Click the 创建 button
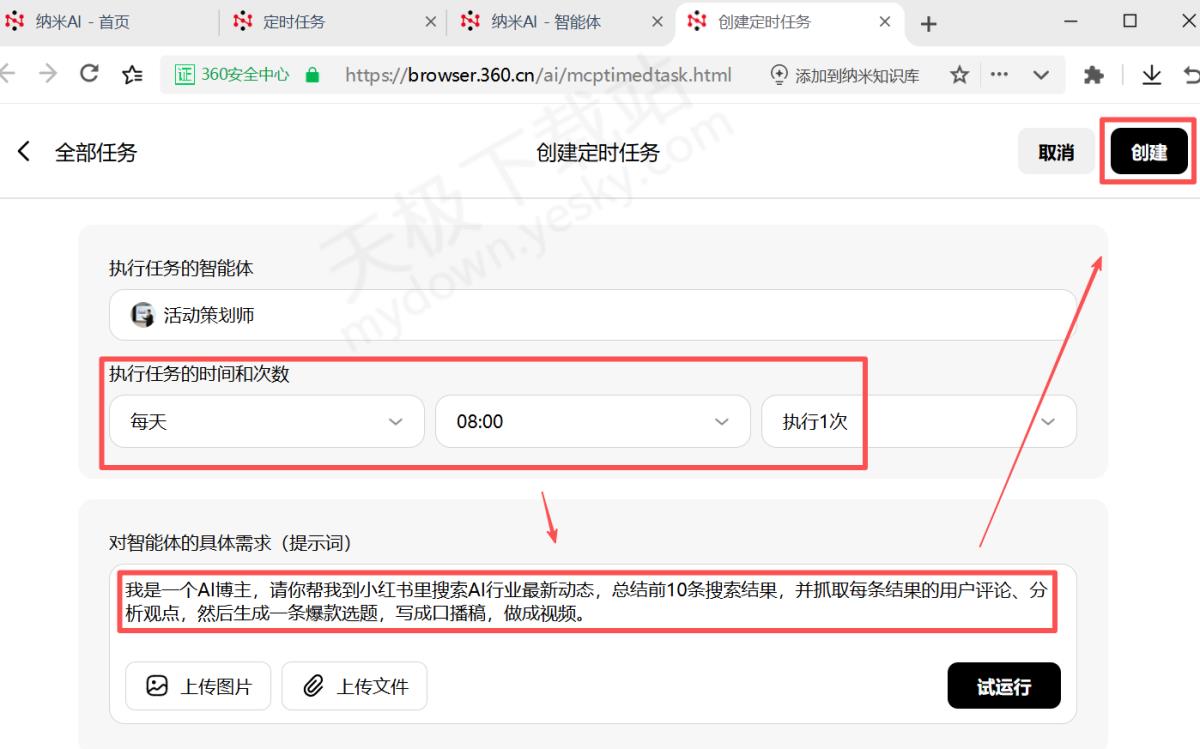Viewport: 1200px width, 749px height. coord(1149,152)
